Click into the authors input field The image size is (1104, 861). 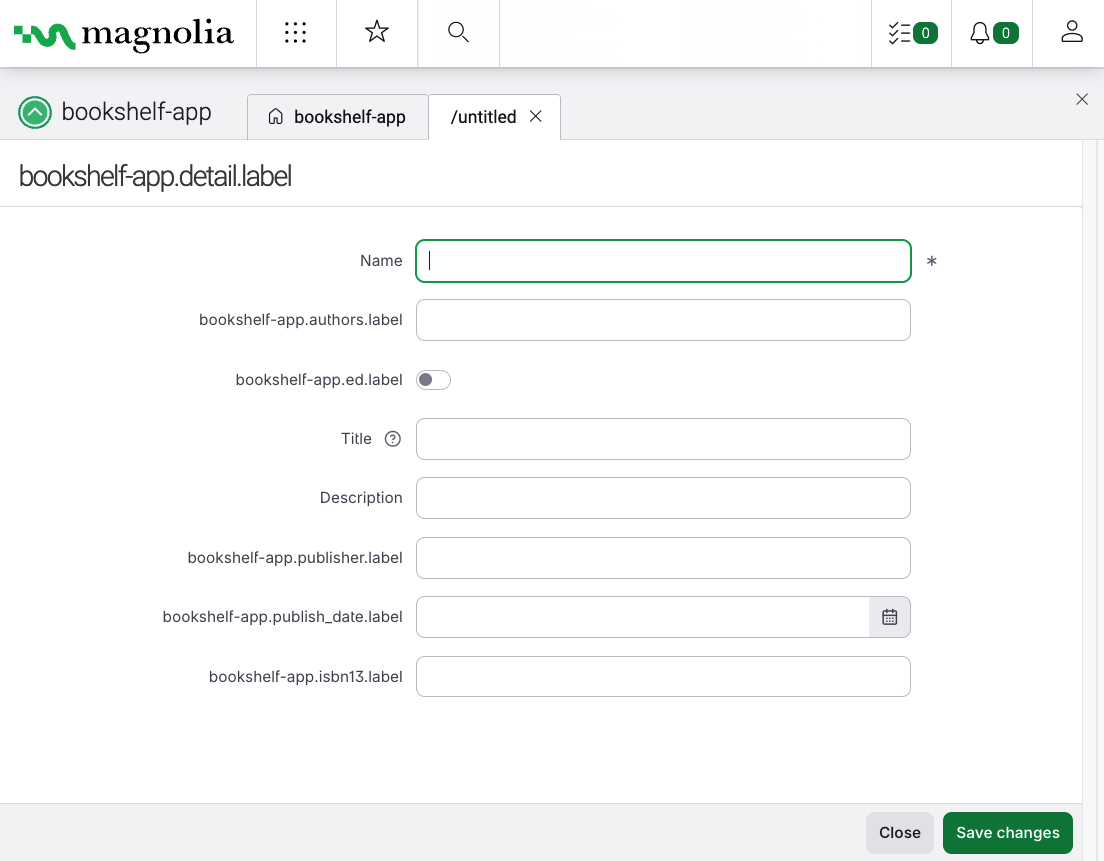(x=663, y=320)
